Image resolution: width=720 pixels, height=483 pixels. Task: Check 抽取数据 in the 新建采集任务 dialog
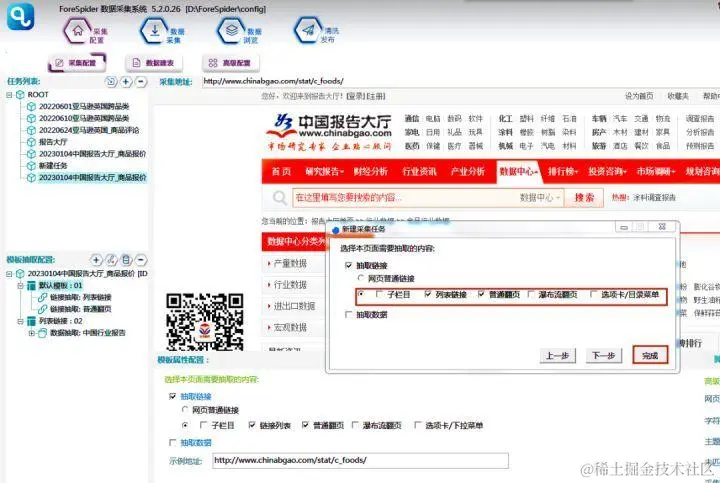click(349, 315)
